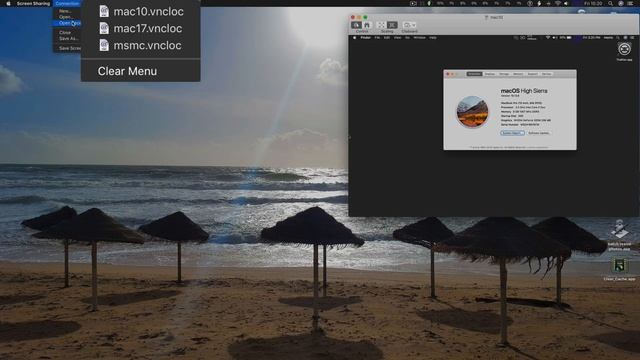Viewport: 640px width, 360px height.
Task: Select the Service tab in About This Mac
Action: coord(547,74)
